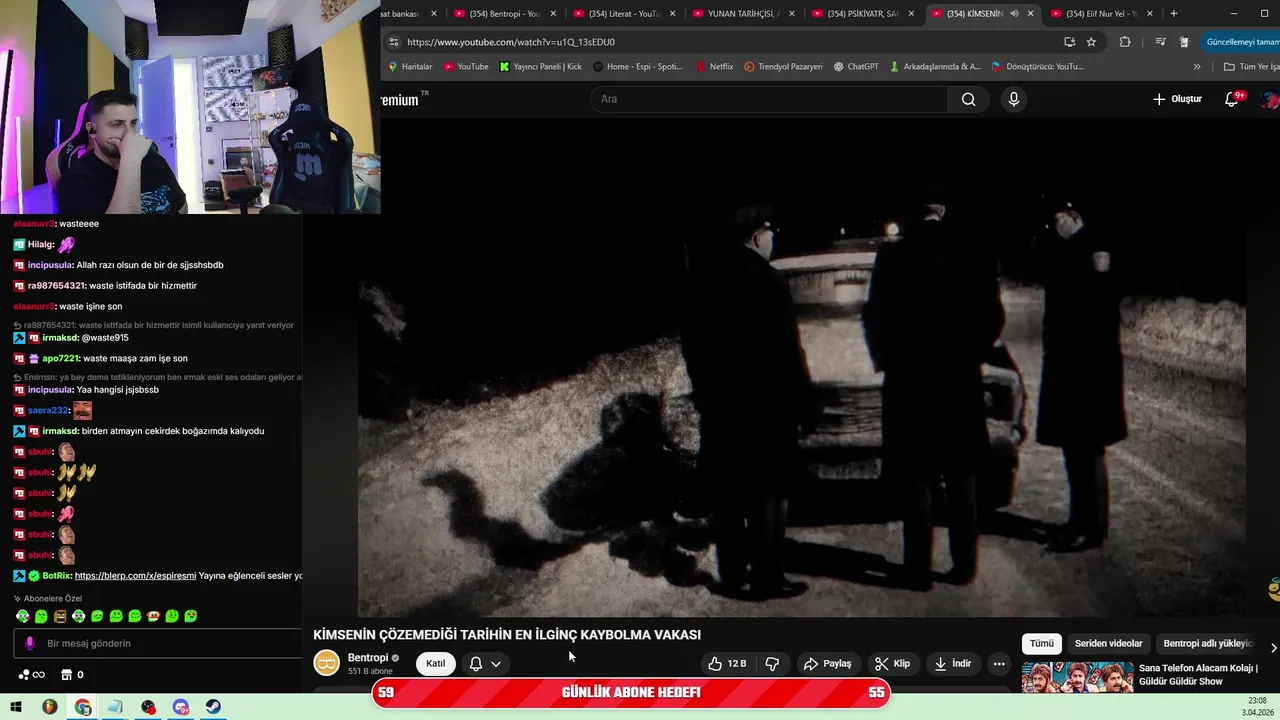Open OBS recording icon in the taskbar
This screenshot has width=1280, height=720.
[148, 707]
